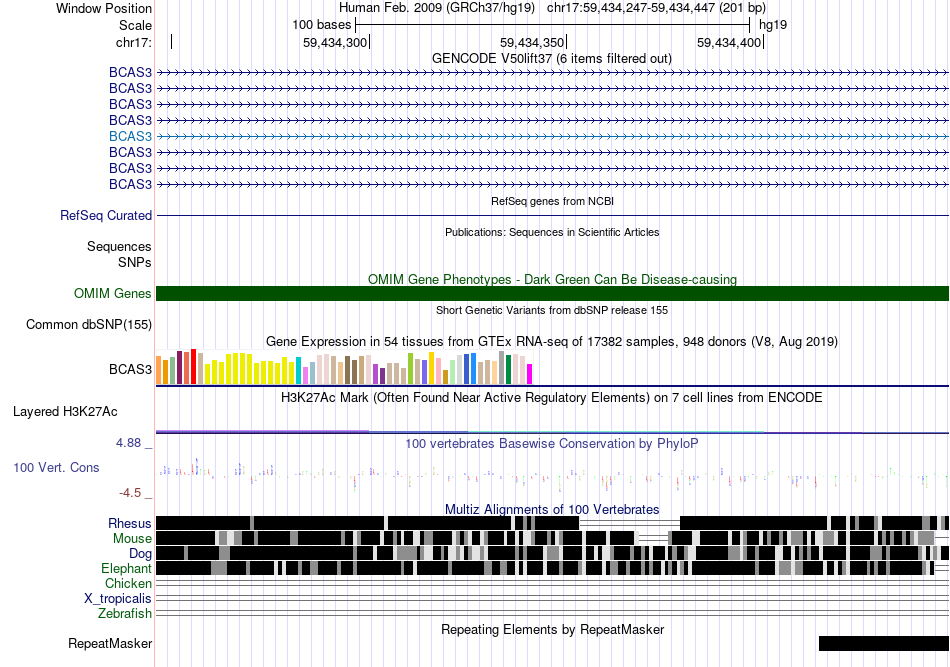Click the SNPs subtrack label
950x667 pixels.
[135, 262]
